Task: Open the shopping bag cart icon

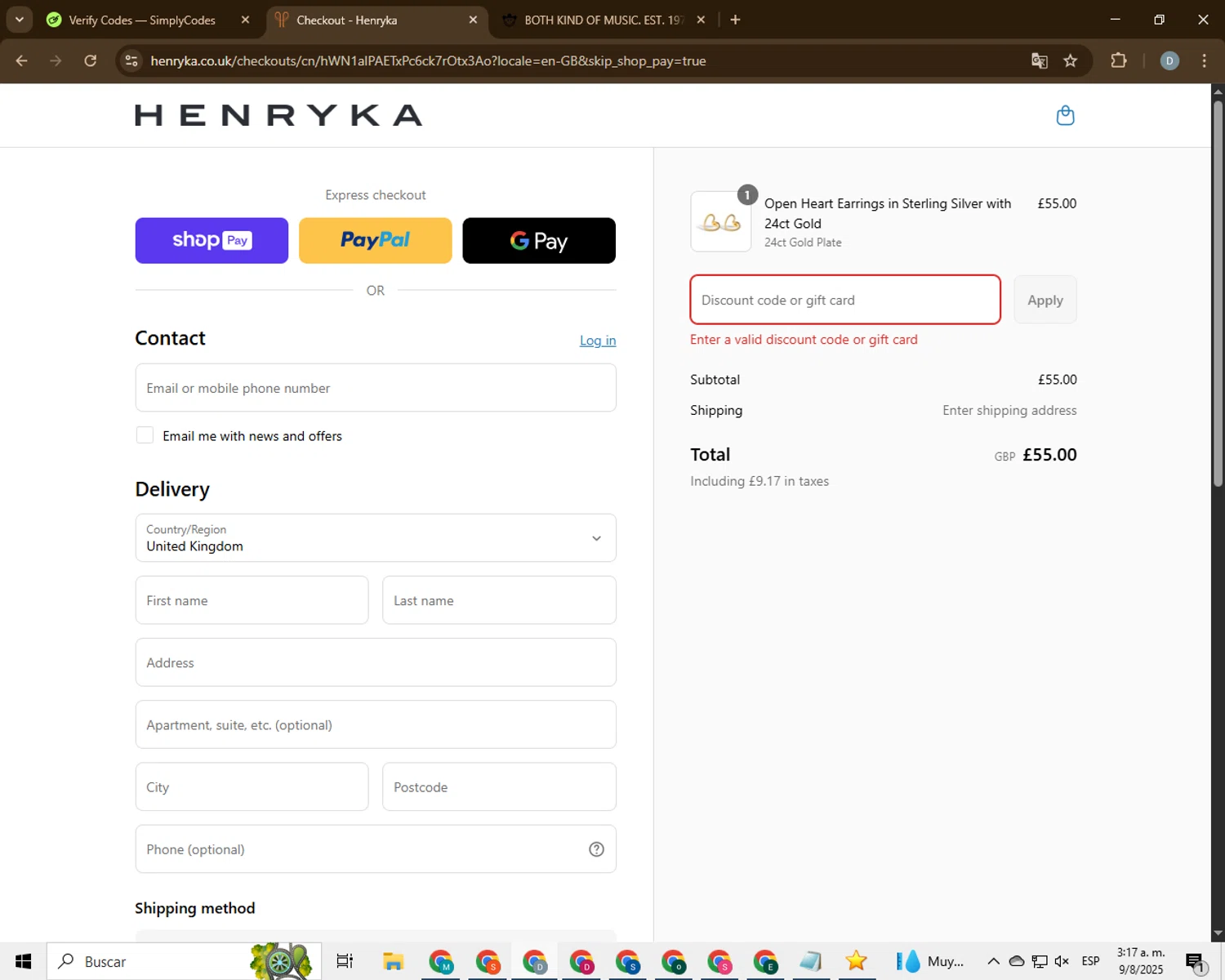Action: pyautogui.click(x=1065, y=115)
